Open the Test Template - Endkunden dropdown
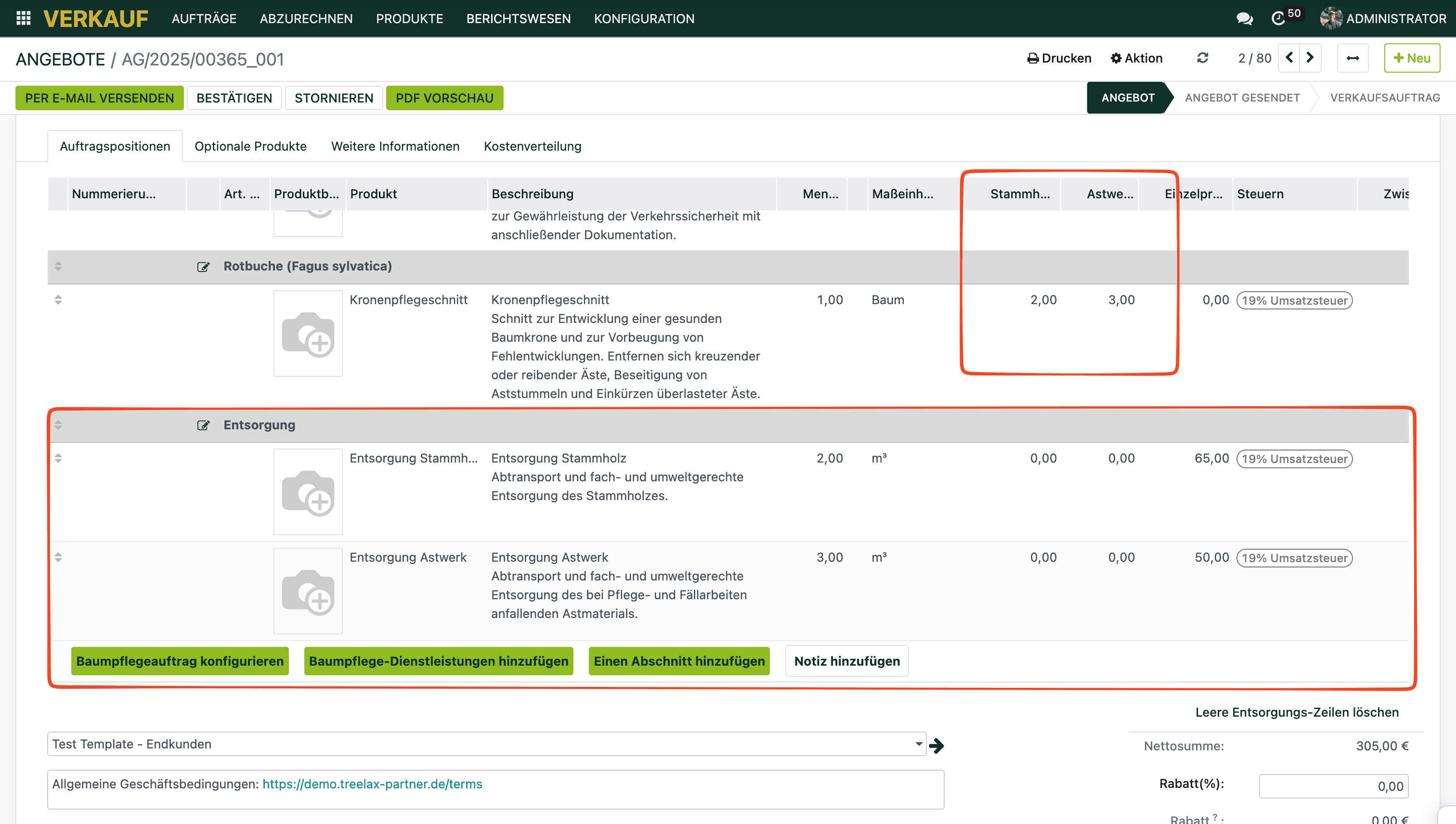 486,744
